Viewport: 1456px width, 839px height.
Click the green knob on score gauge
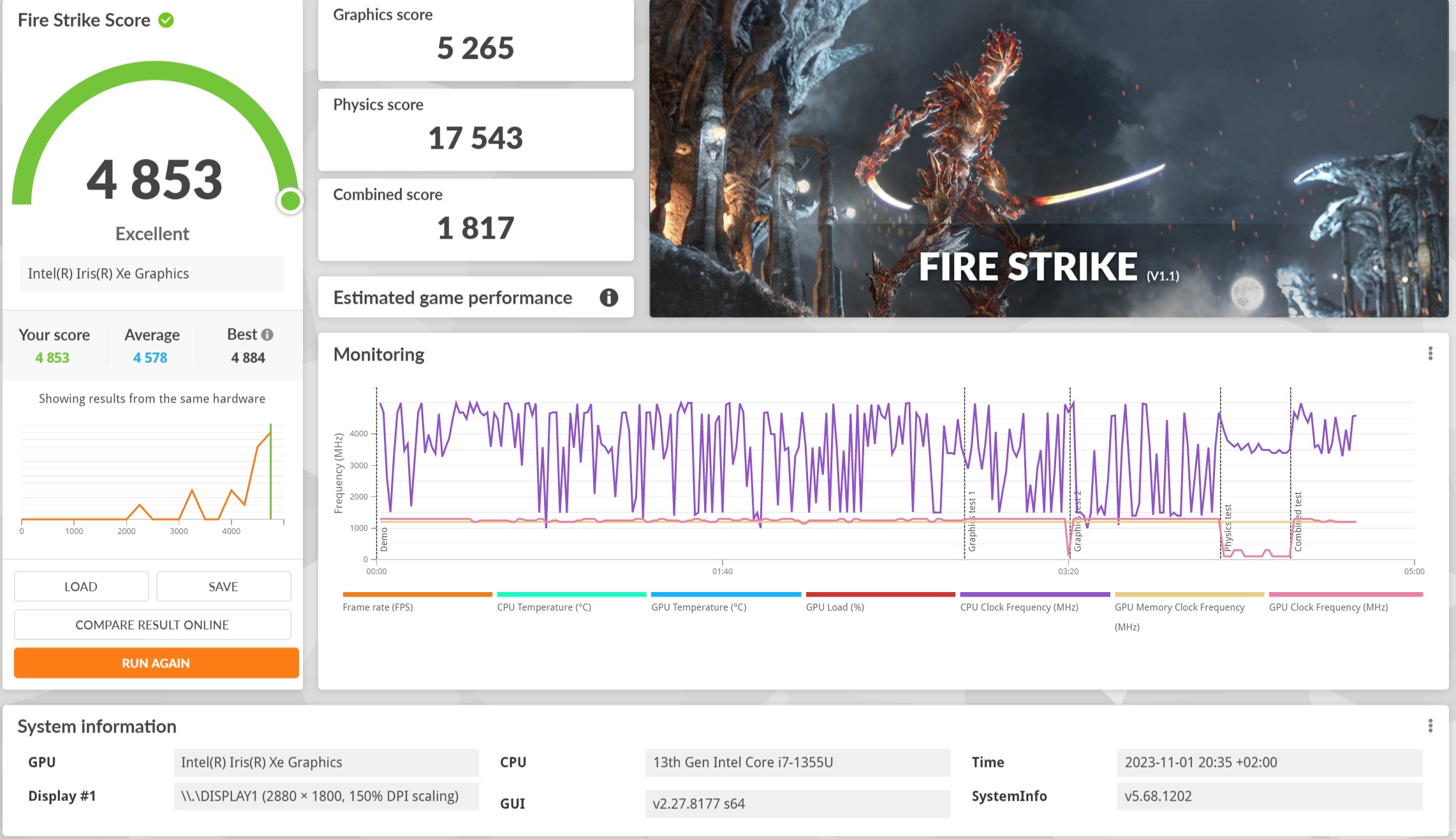point(290,201)
